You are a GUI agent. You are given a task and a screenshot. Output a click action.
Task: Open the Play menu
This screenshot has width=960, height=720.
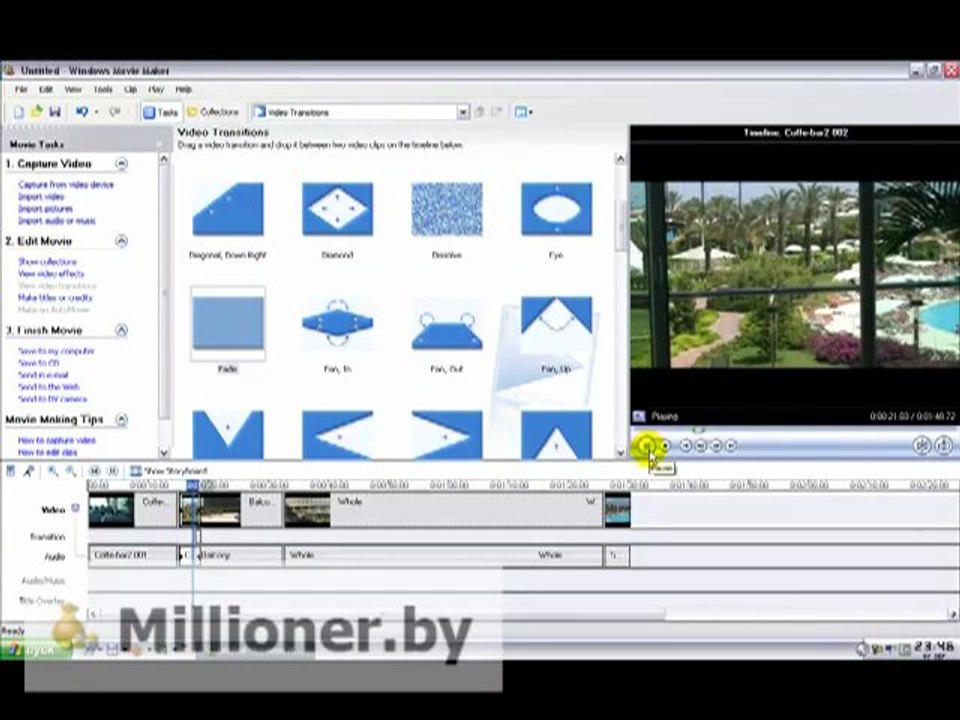[156, 89]
